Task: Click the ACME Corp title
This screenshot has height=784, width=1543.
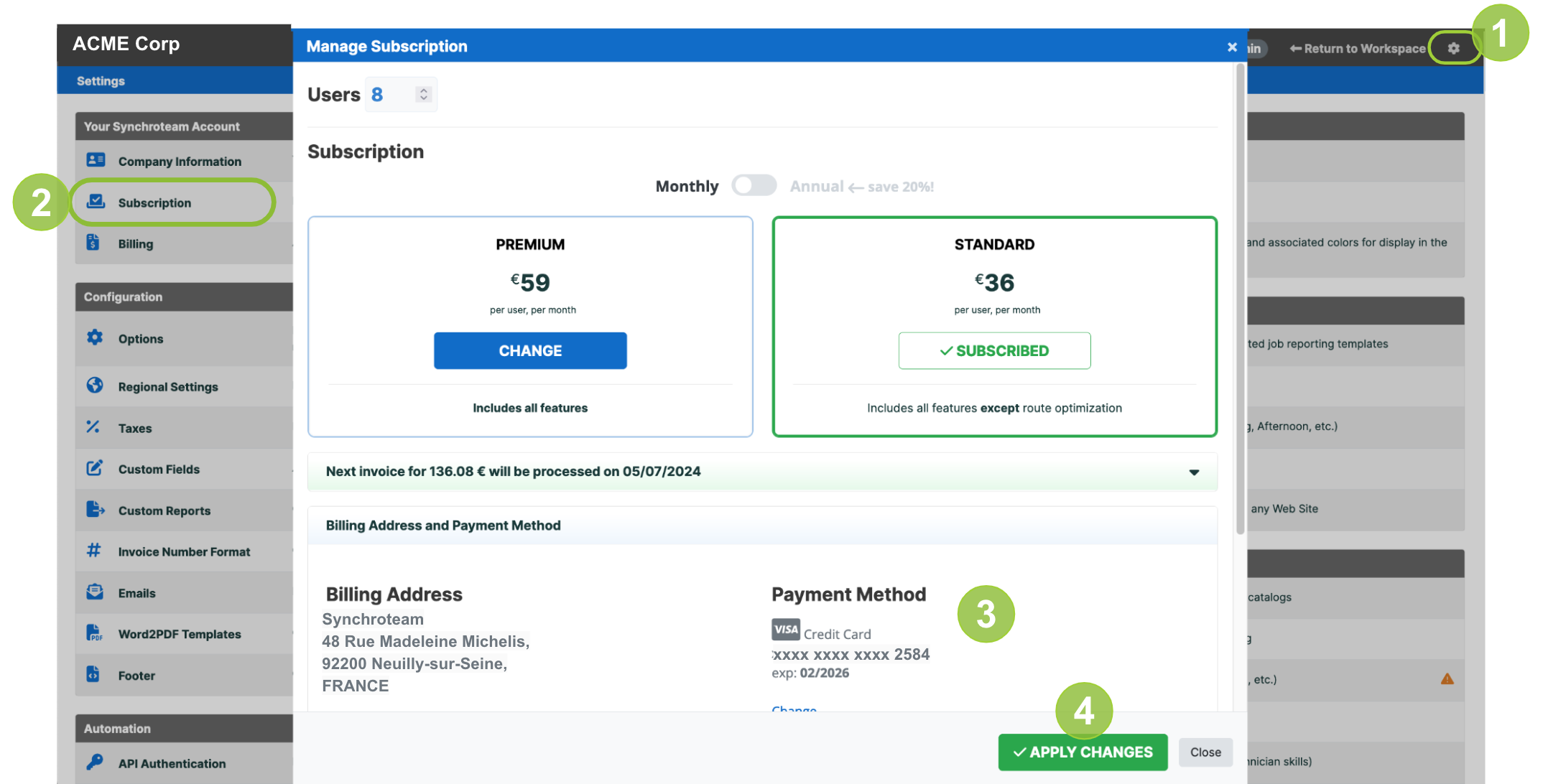Action: (126, 44)
